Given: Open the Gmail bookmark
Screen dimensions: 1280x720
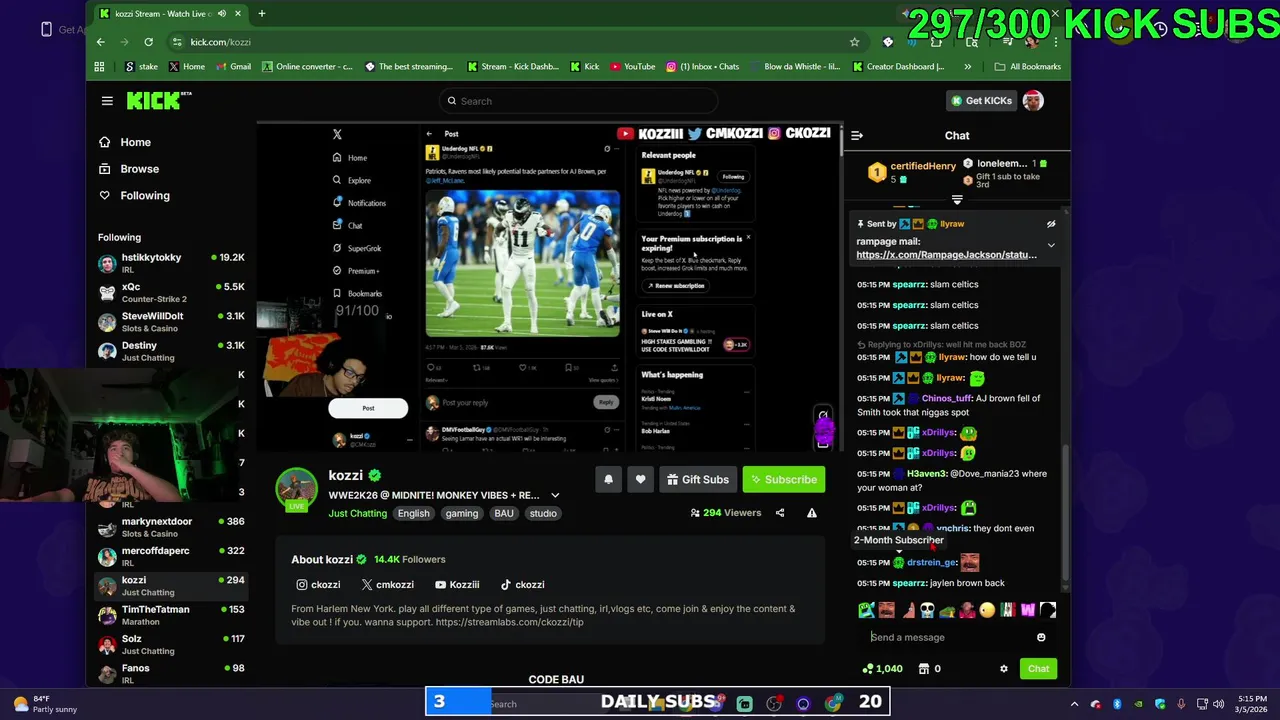Looking at the screenshot, I should coord(234,67).
